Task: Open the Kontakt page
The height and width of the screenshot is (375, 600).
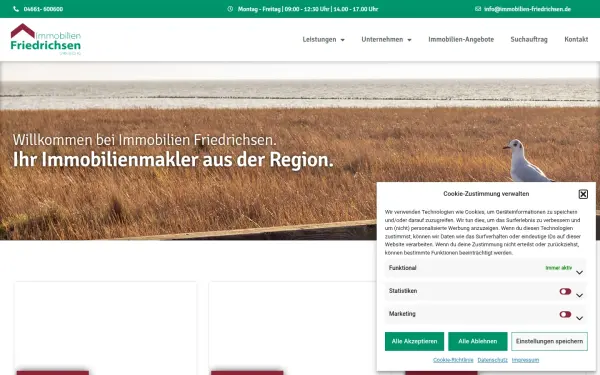Action: [576, 39]
